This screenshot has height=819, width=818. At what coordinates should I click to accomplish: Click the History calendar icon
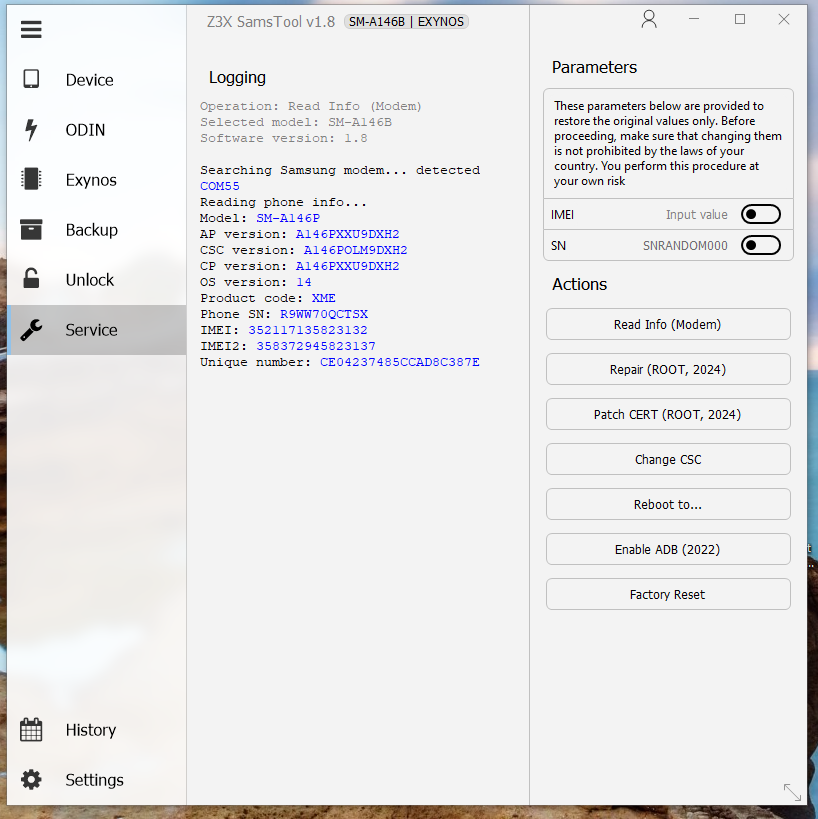coord(31,730)
